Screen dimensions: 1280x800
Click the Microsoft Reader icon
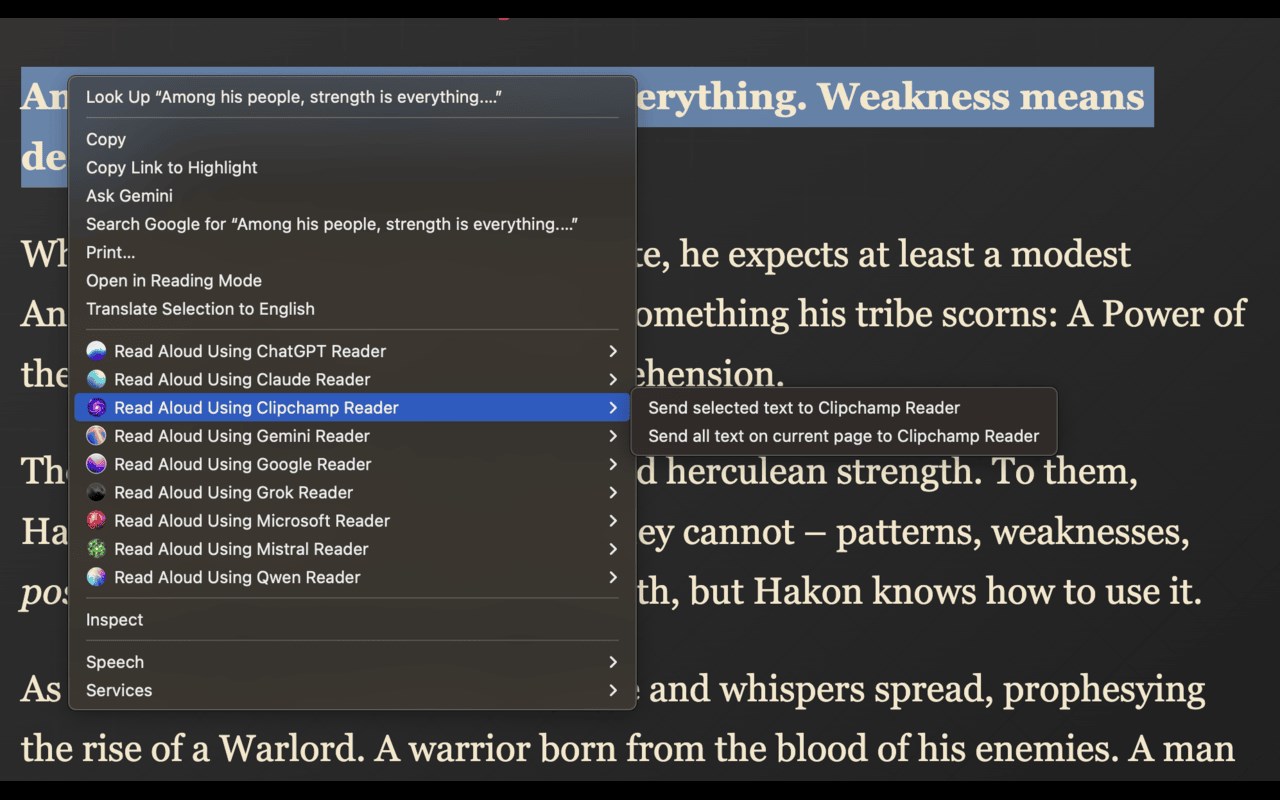click(96, 520)
